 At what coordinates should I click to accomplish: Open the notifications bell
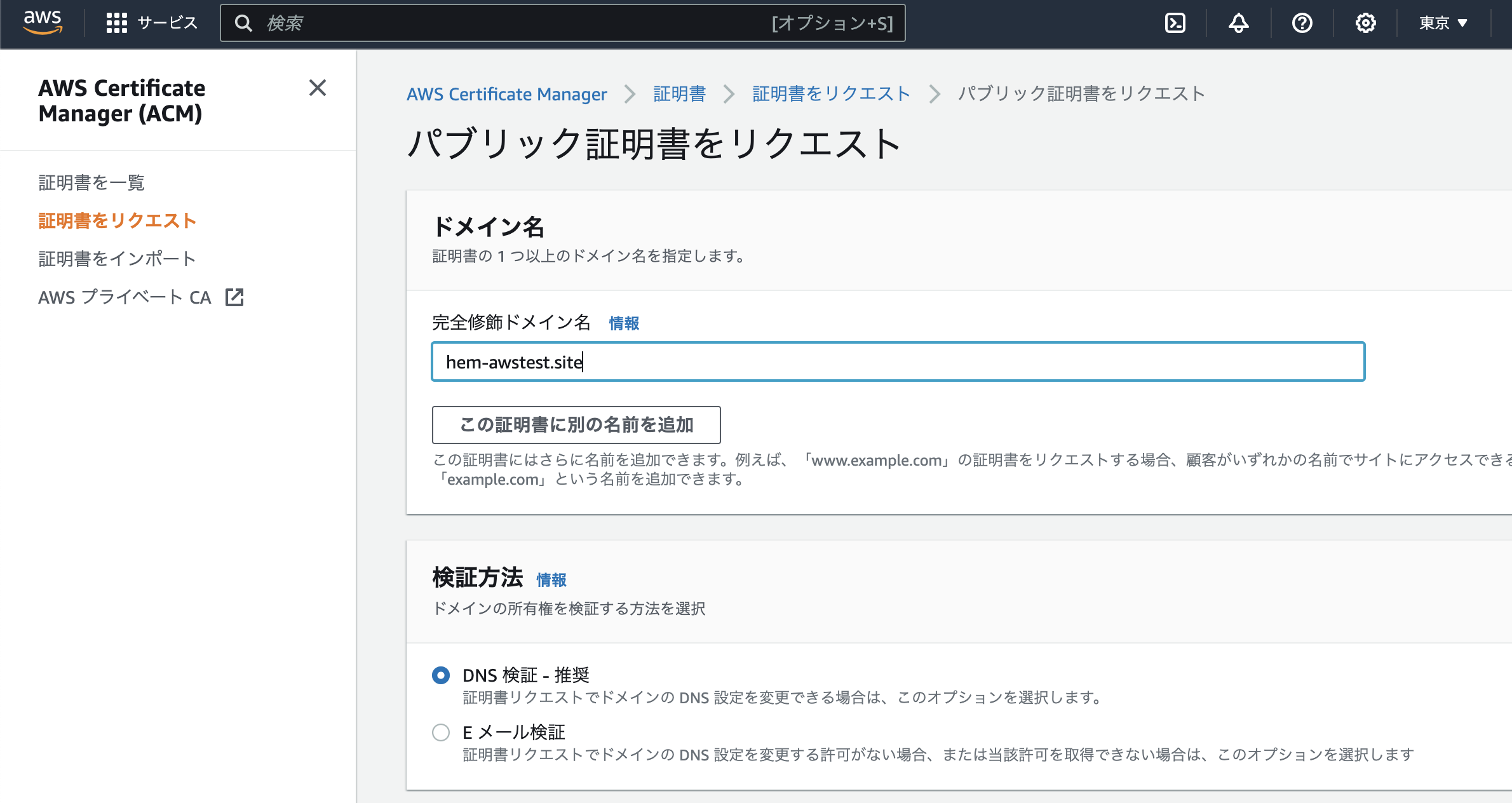[x=1238, y=24]
